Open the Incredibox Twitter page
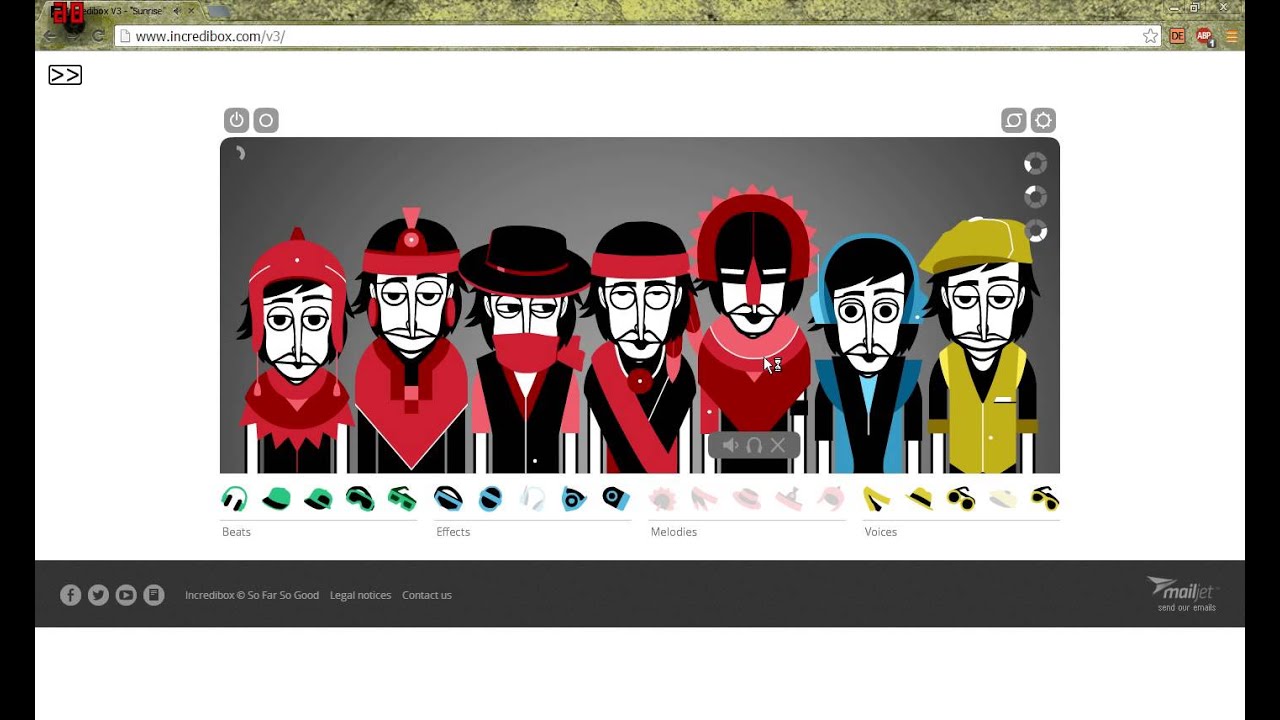 tap(98, 595)
